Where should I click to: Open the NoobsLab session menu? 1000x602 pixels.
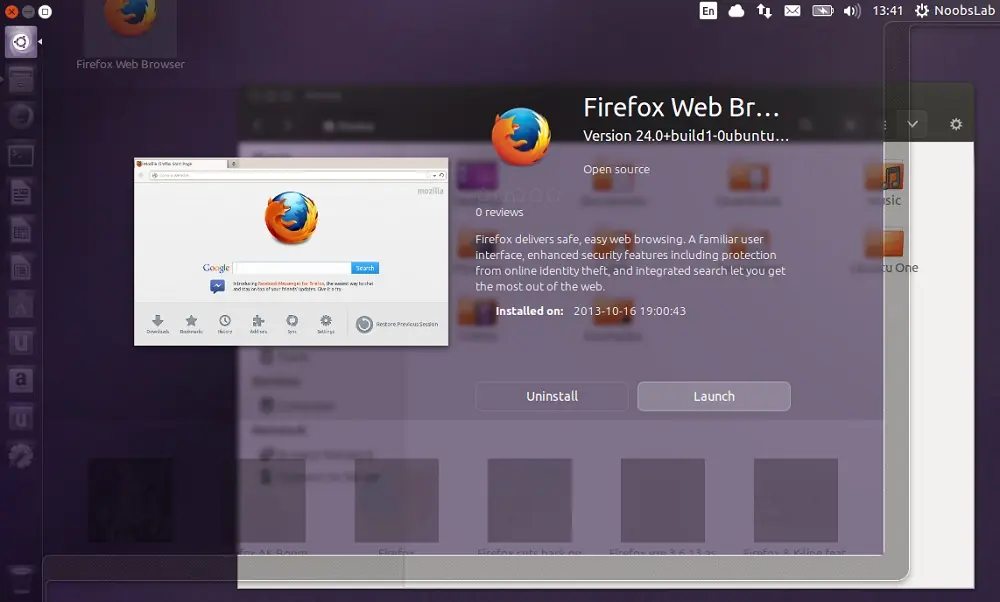[x=955, y=11]
